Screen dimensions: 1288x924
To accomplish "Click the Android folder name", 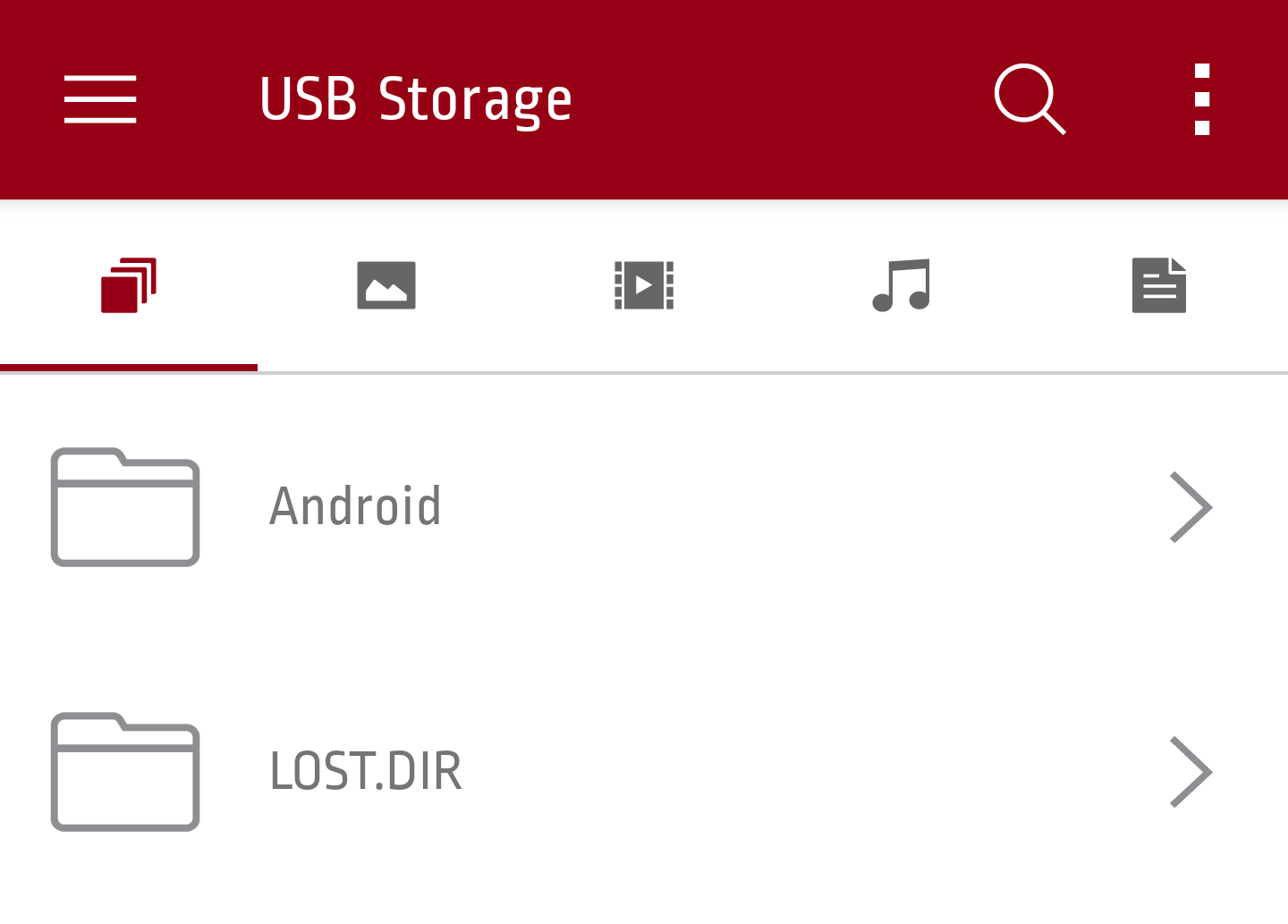I will pos(355,506).
